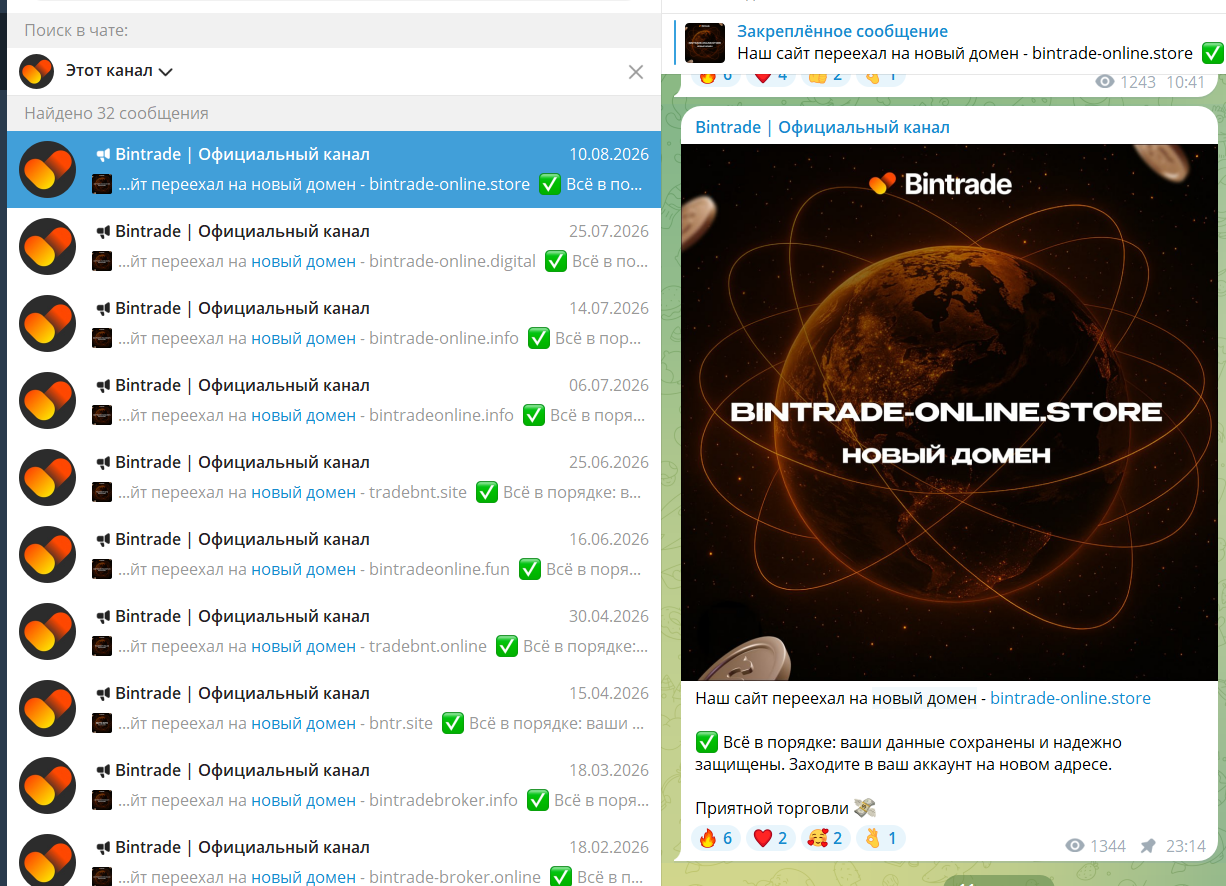
Task: Click avatar of the 25.06.2026 result
Action: 48,477
